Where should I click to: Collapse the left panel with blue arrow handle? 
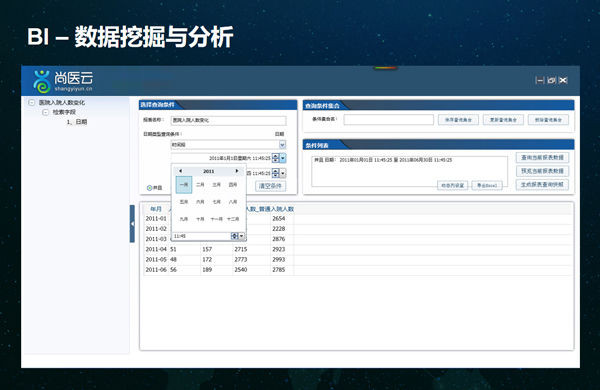[x=132, y=224]
